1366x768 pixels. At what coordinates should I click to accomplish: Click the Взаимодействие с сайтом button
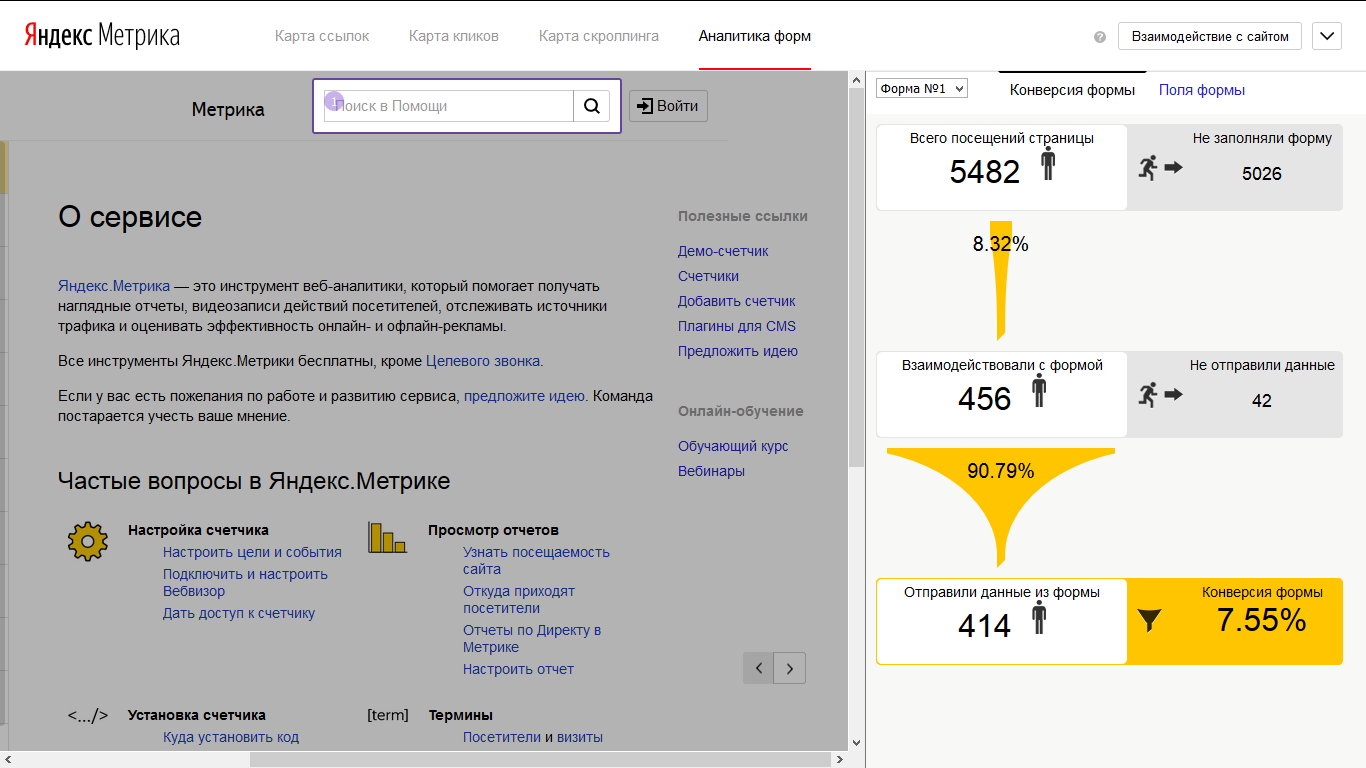coord(1209,37)
